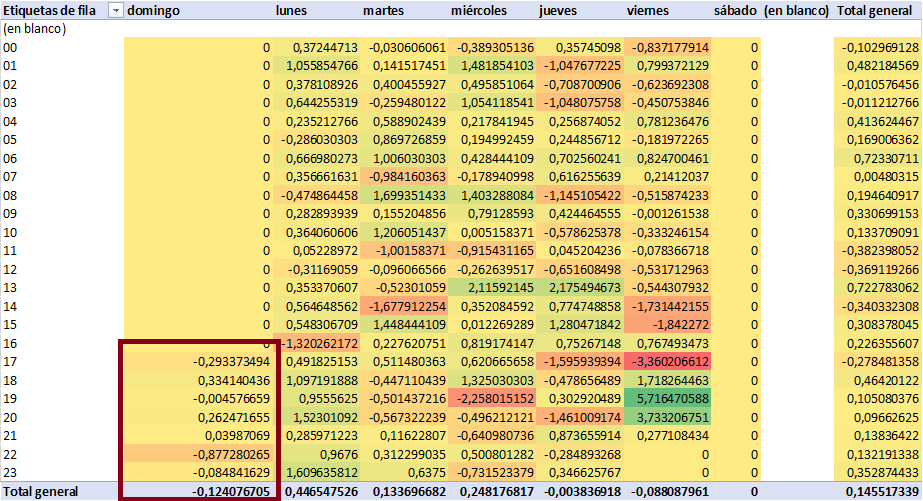
Task: Select the jueves column header
Action: [558, 10]
